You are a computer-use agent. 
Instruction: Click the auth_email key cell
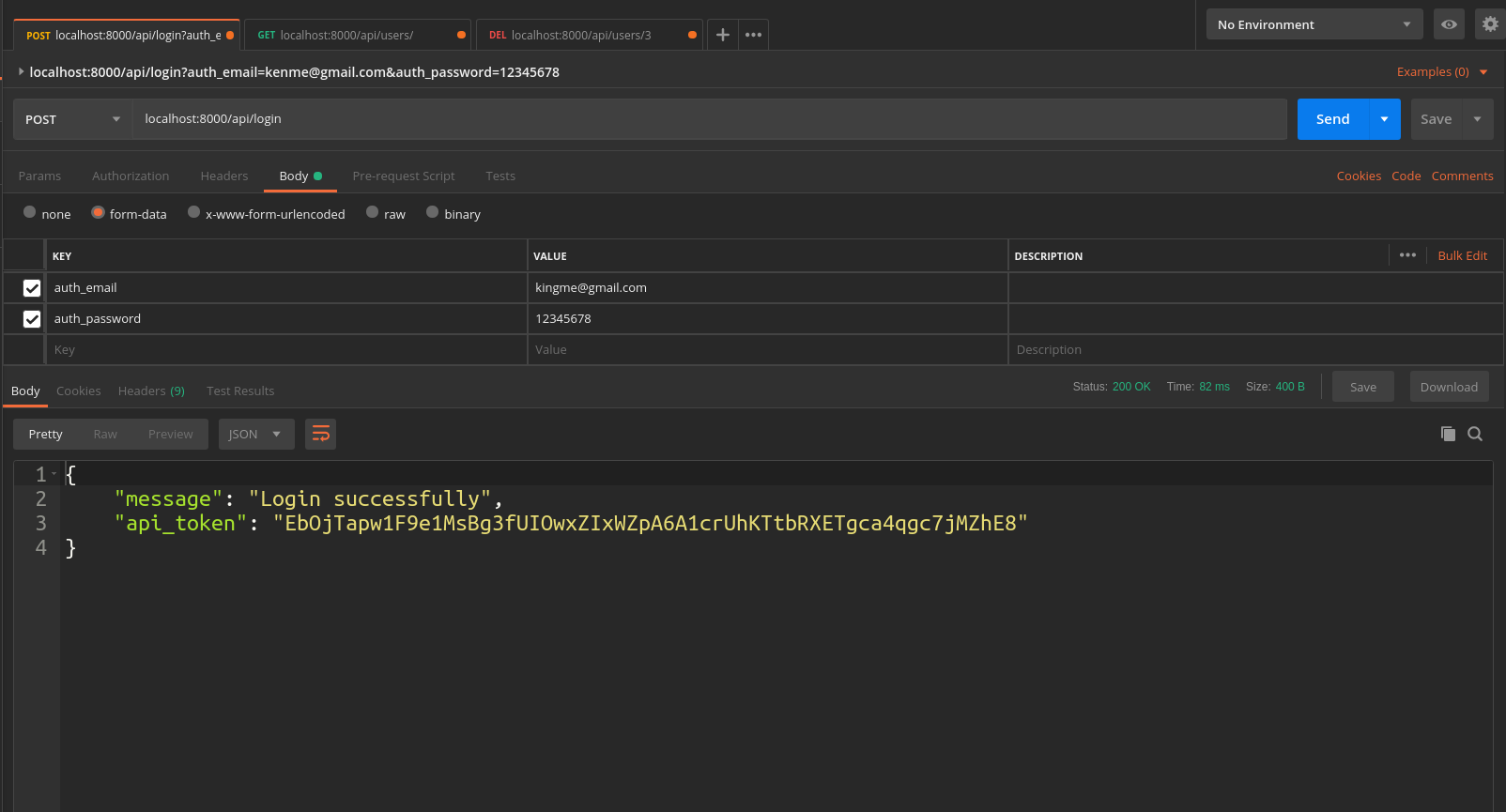285,288
